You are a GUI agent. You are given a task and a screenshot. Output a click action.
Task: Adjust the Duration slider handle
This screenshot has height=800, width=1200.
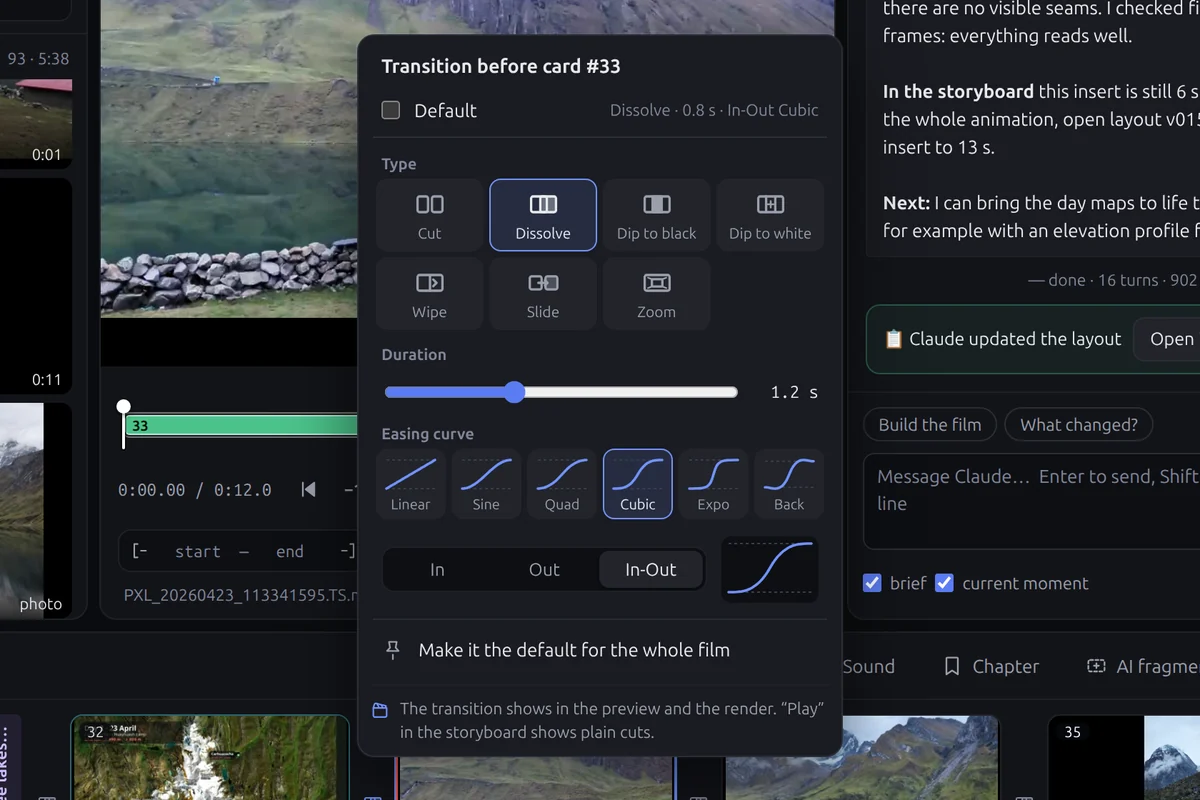point(514,392)
